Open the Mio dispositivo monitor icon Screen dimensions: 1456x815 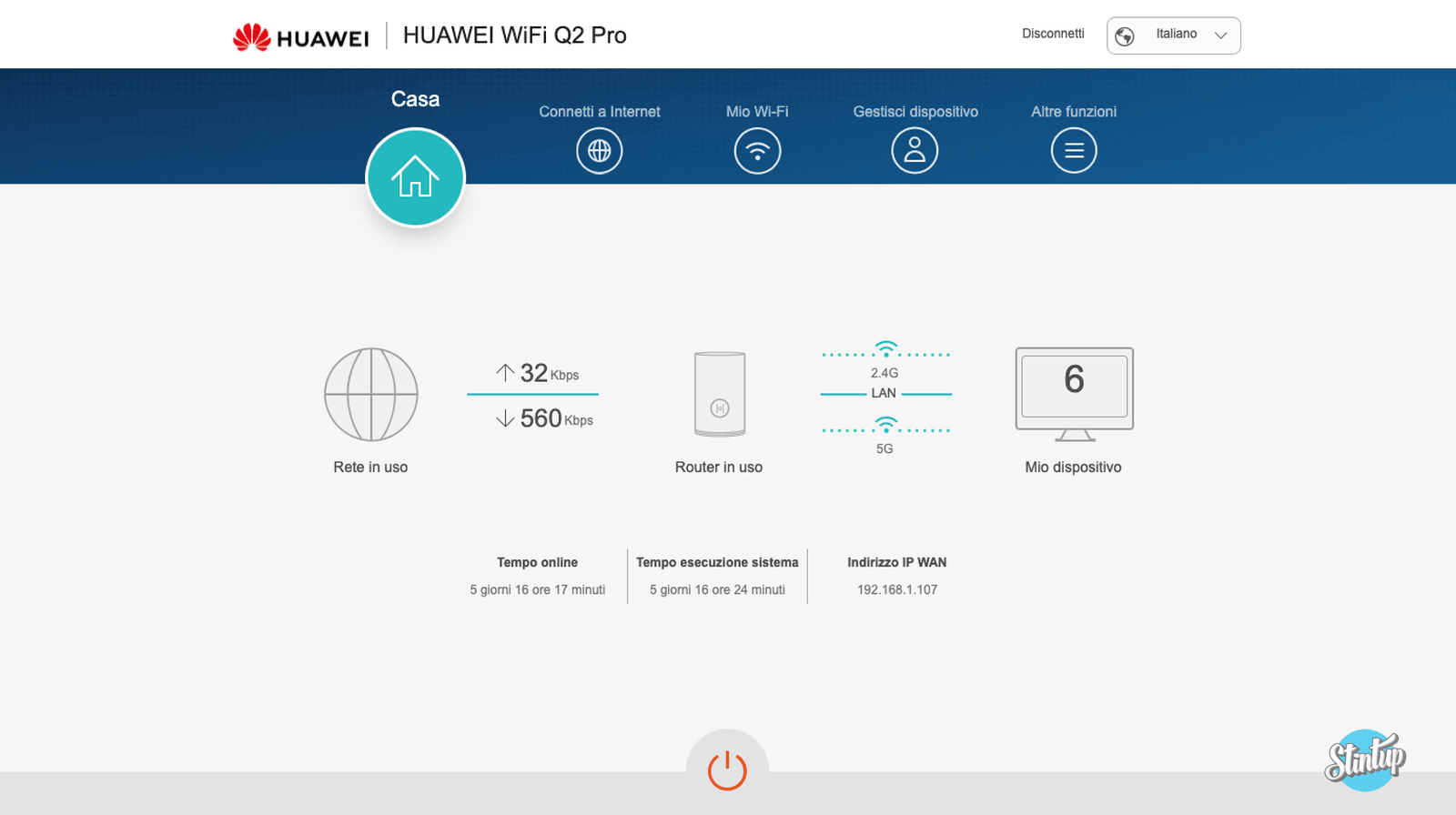click(x=1074, y=393)
